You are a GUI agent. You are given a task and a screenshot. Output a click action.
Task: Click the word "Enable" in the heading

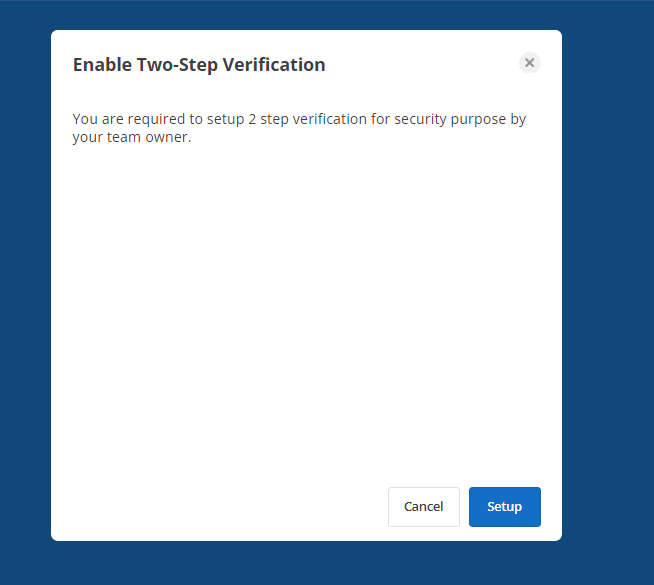(x=103, y=65)
